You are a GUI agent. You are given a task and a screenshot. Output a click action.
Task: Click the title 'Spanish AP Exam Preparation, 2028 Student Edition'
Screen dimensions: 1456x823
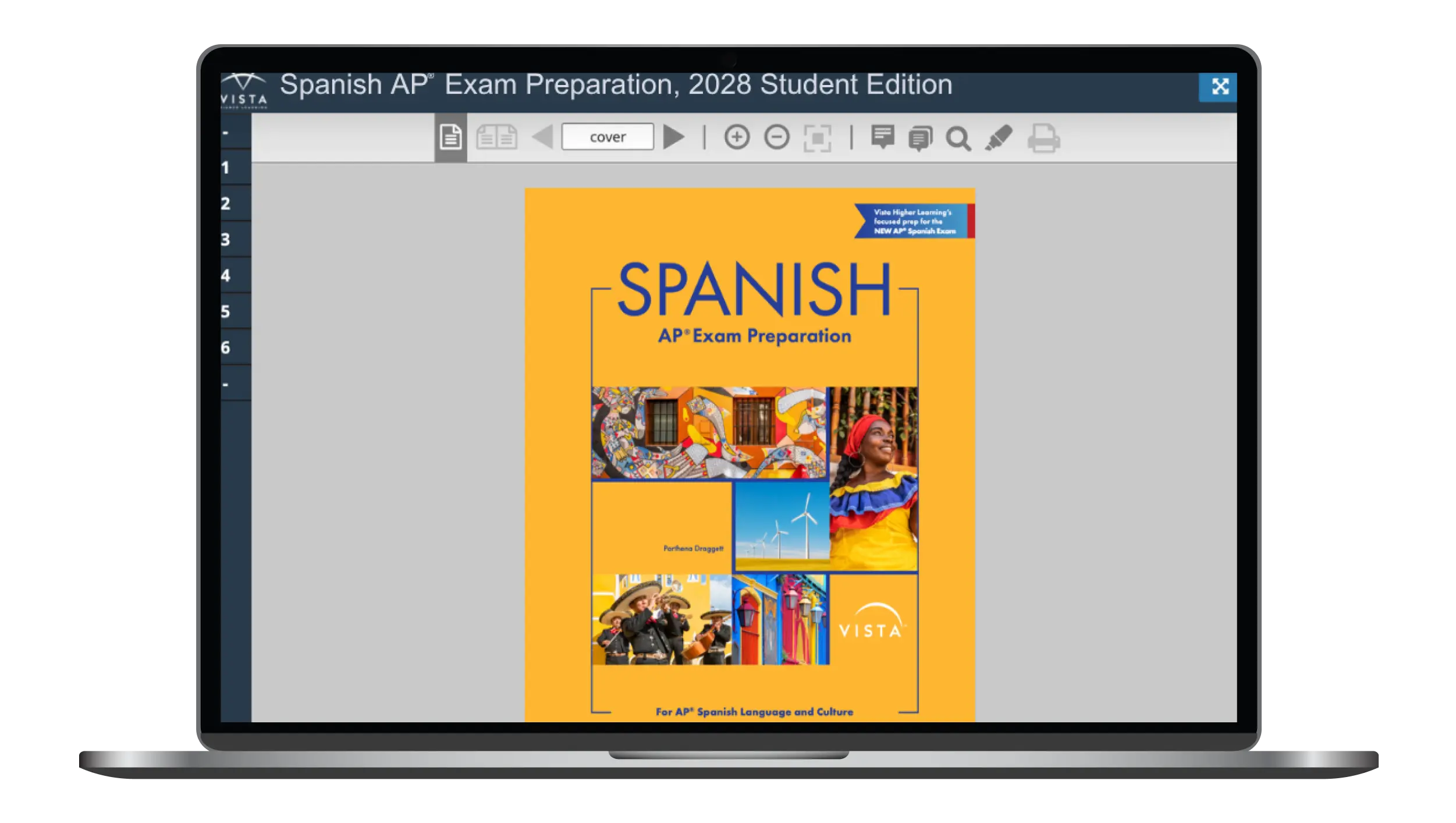coord(616,85)
